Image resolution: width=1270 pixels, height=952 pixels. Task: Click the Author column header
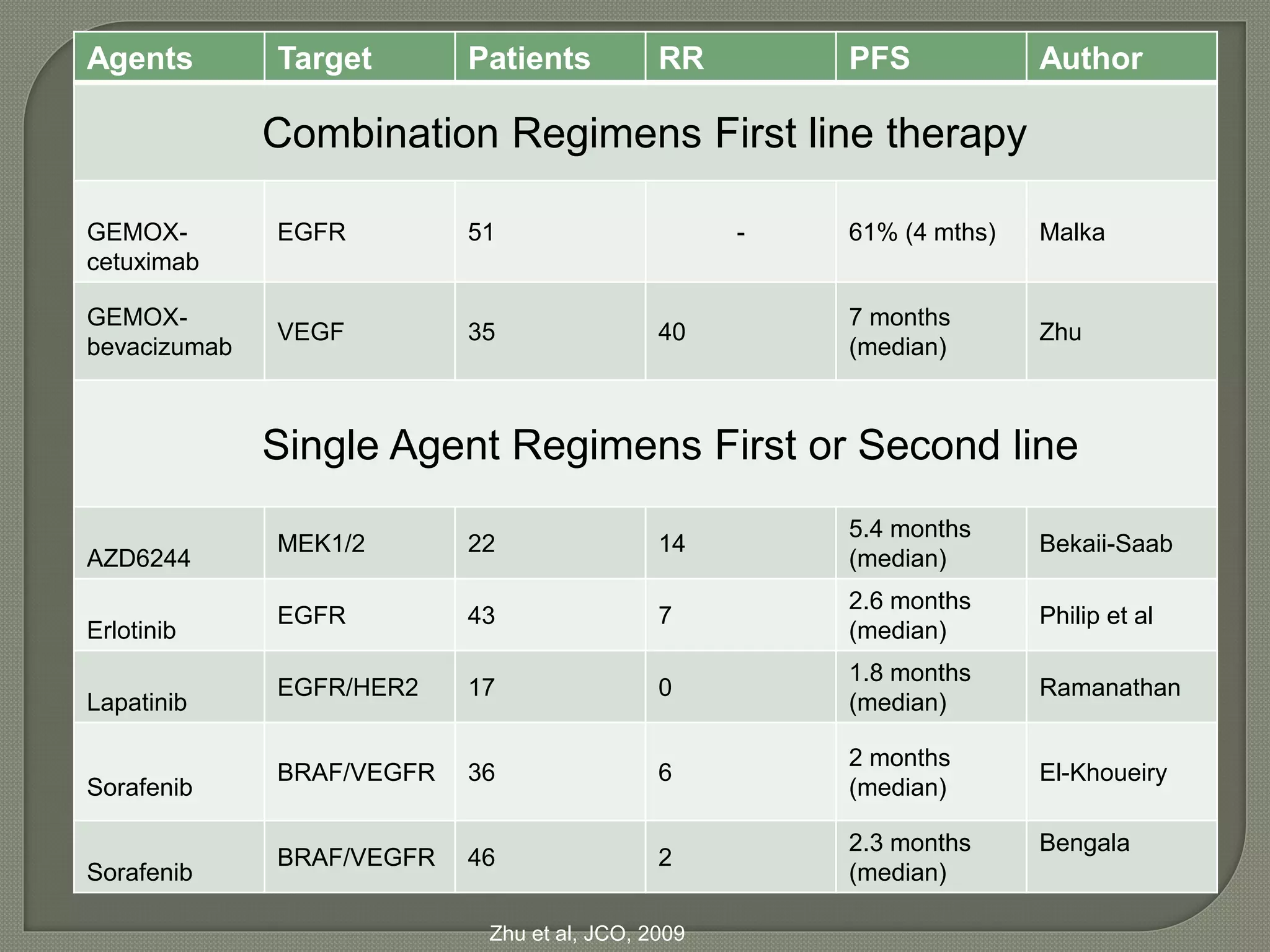1122,57
